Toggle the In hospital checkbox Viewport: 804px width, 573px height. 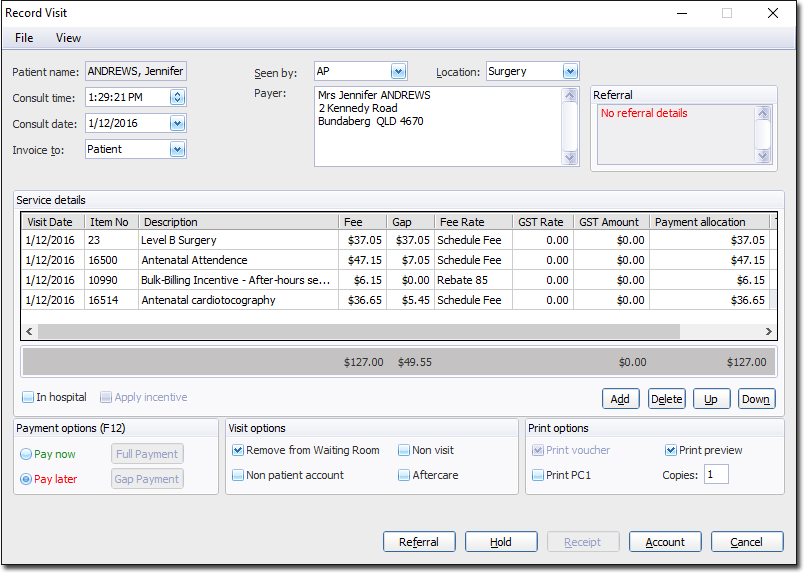tap(29, 398)
